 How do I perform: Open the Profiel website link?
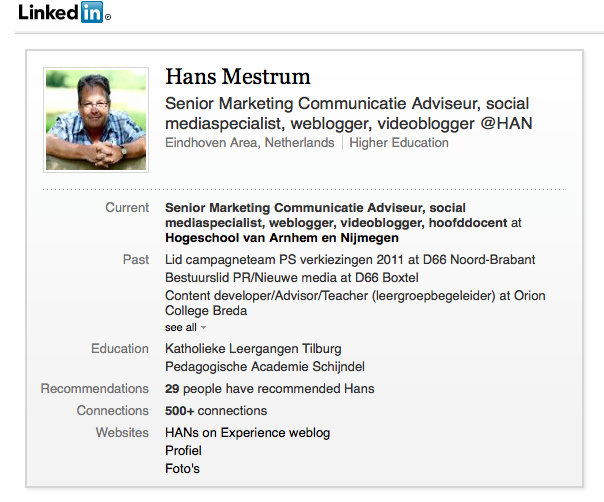[183, 451]
